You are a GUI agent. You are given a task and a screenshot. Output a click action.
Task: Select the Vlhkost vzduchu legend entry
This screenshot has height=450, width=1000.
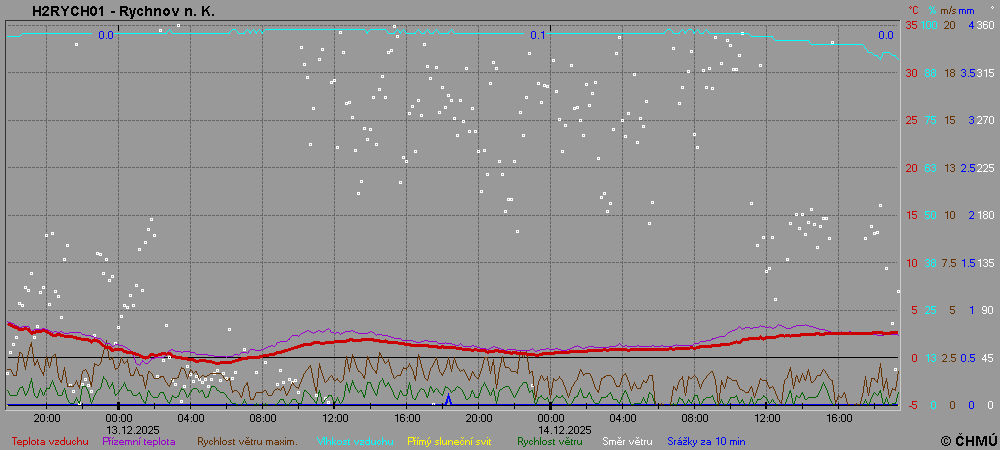point(349,440)
